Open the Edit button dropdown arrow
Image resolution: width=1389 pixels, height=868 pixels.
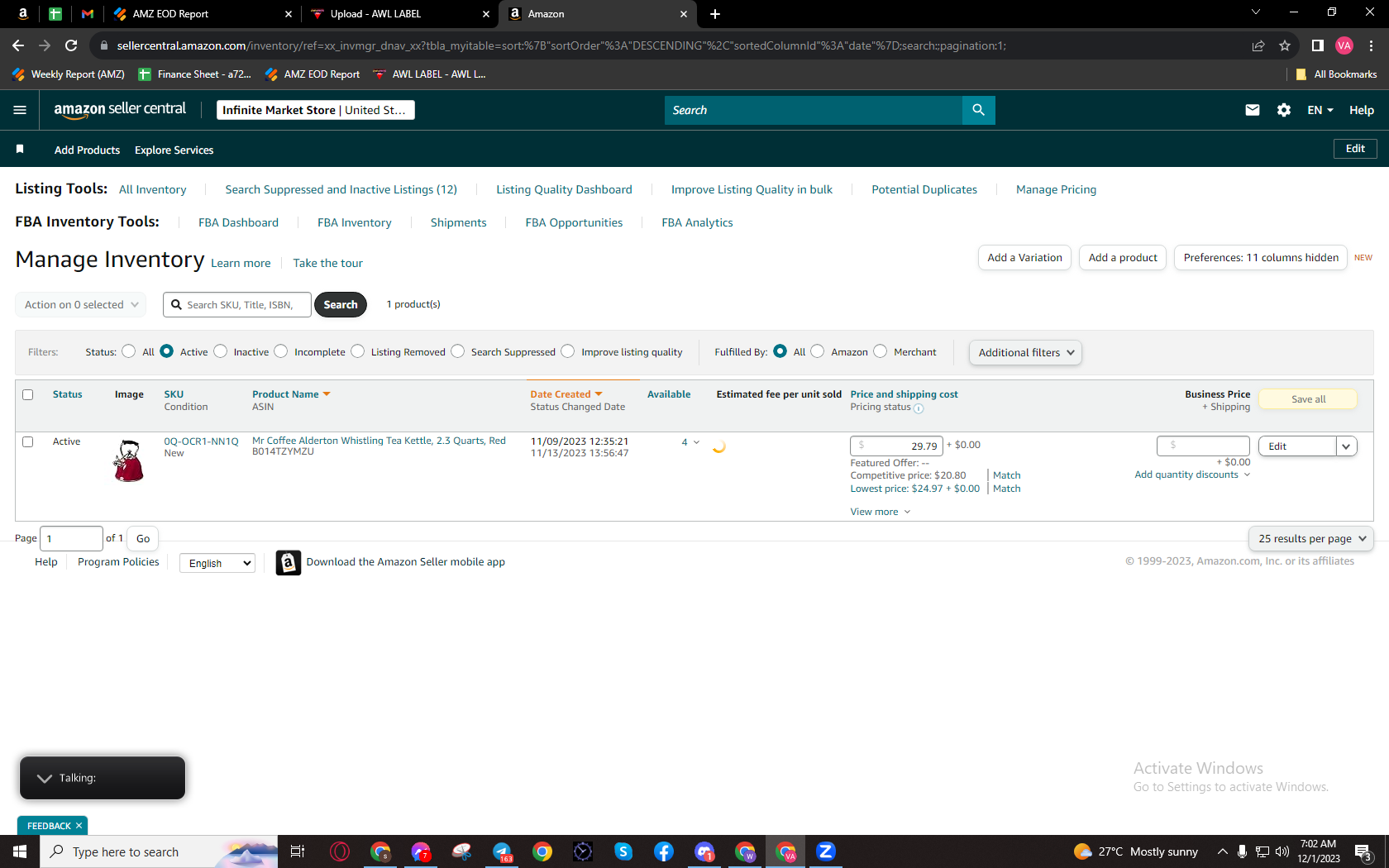[x=1346, y=446]
